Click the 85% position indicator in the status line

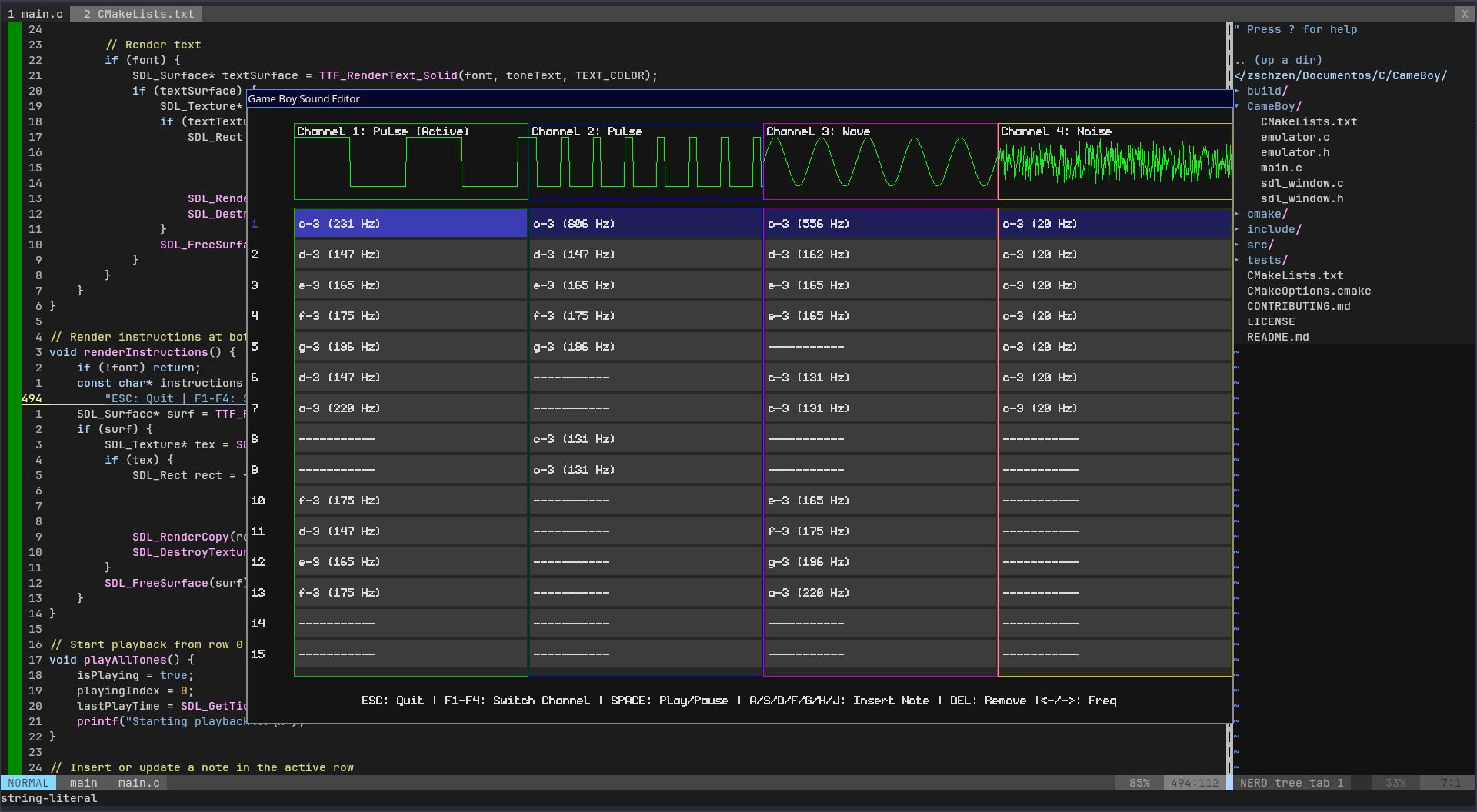pyautogui.click(x=1139, y=783)
